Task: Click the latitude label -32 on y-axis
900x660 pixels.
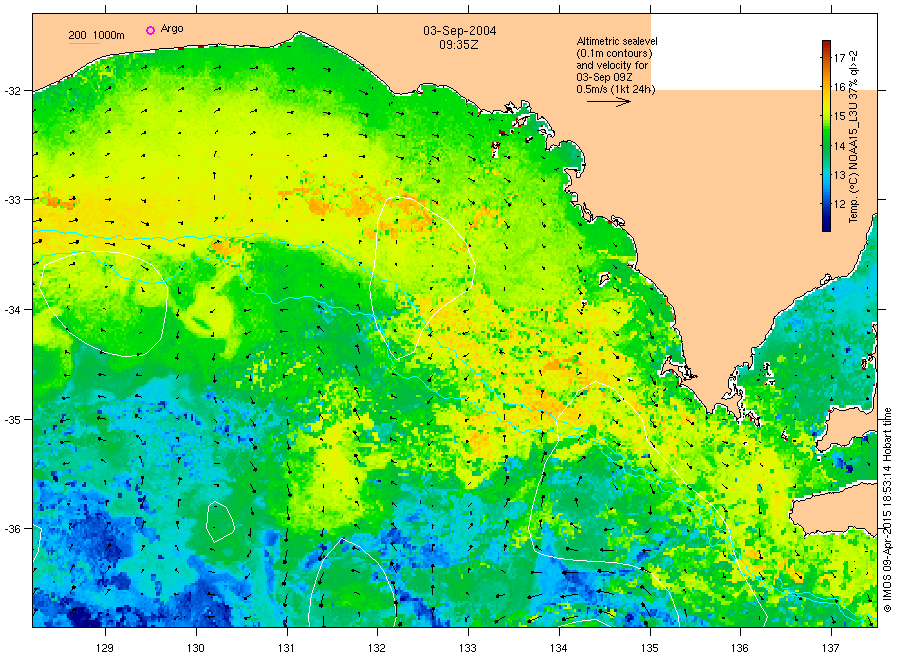Action: [14, 90]
